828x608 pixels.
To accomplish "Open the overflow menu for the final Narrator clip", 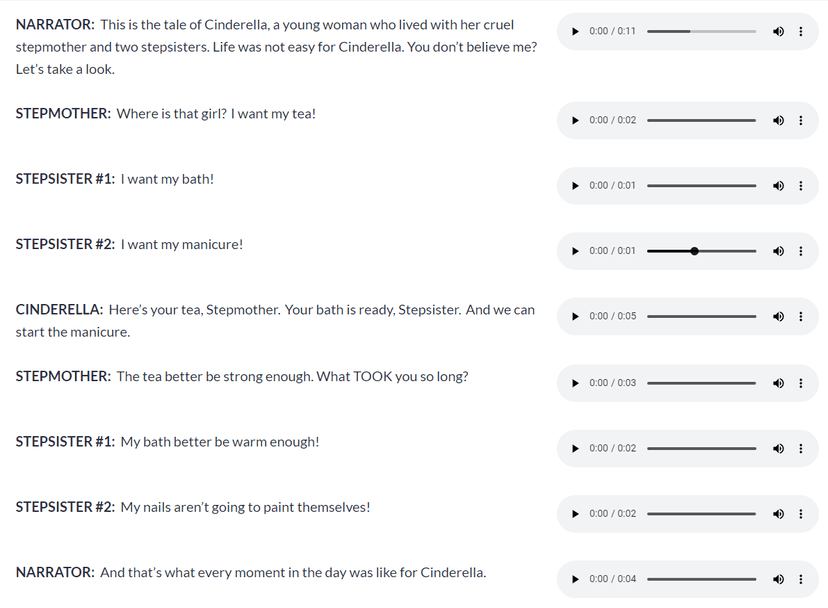I will [801, 578].
